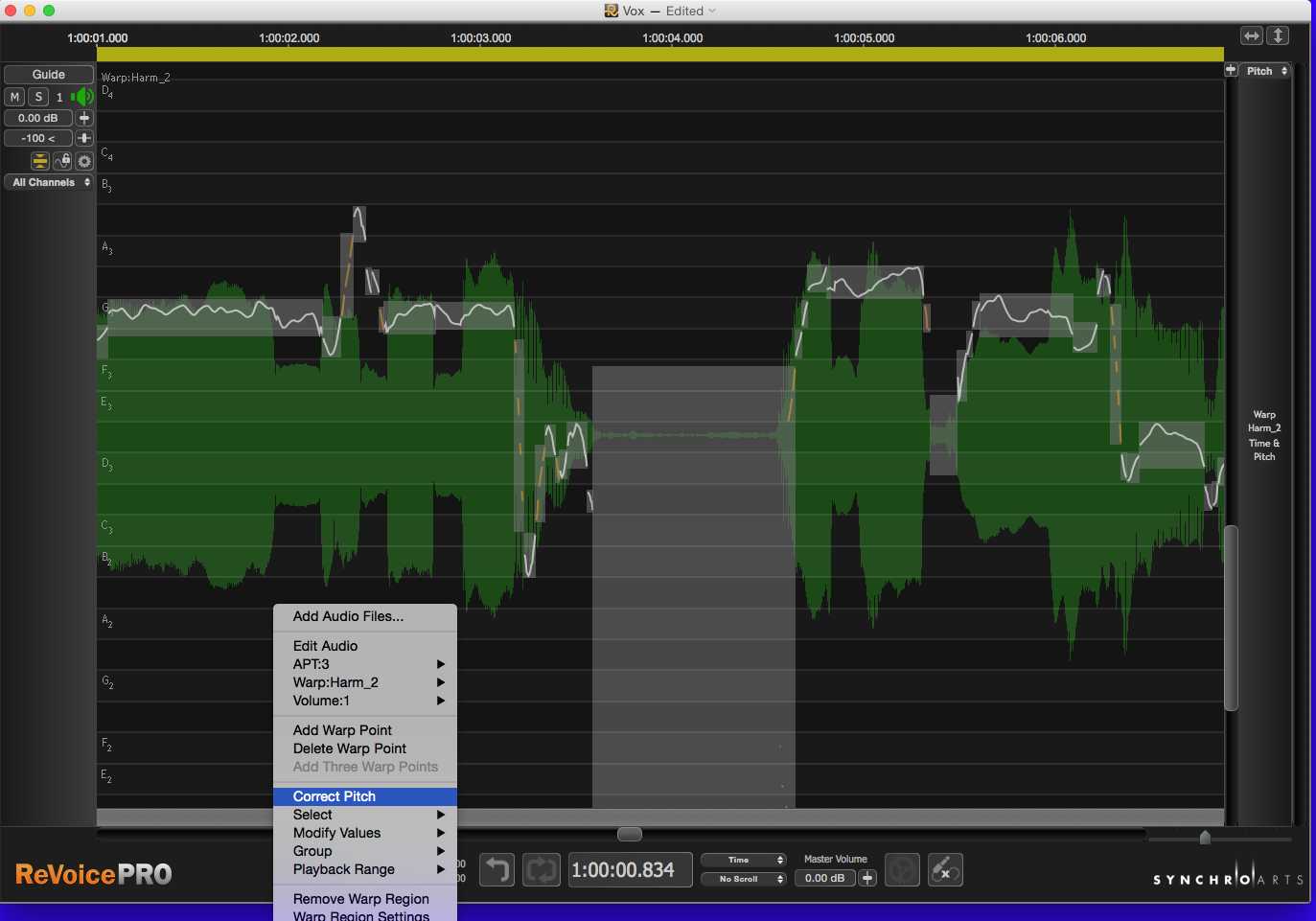
Task: Click the vertical zoom fit arrows icon
Action: (1278, 35)
